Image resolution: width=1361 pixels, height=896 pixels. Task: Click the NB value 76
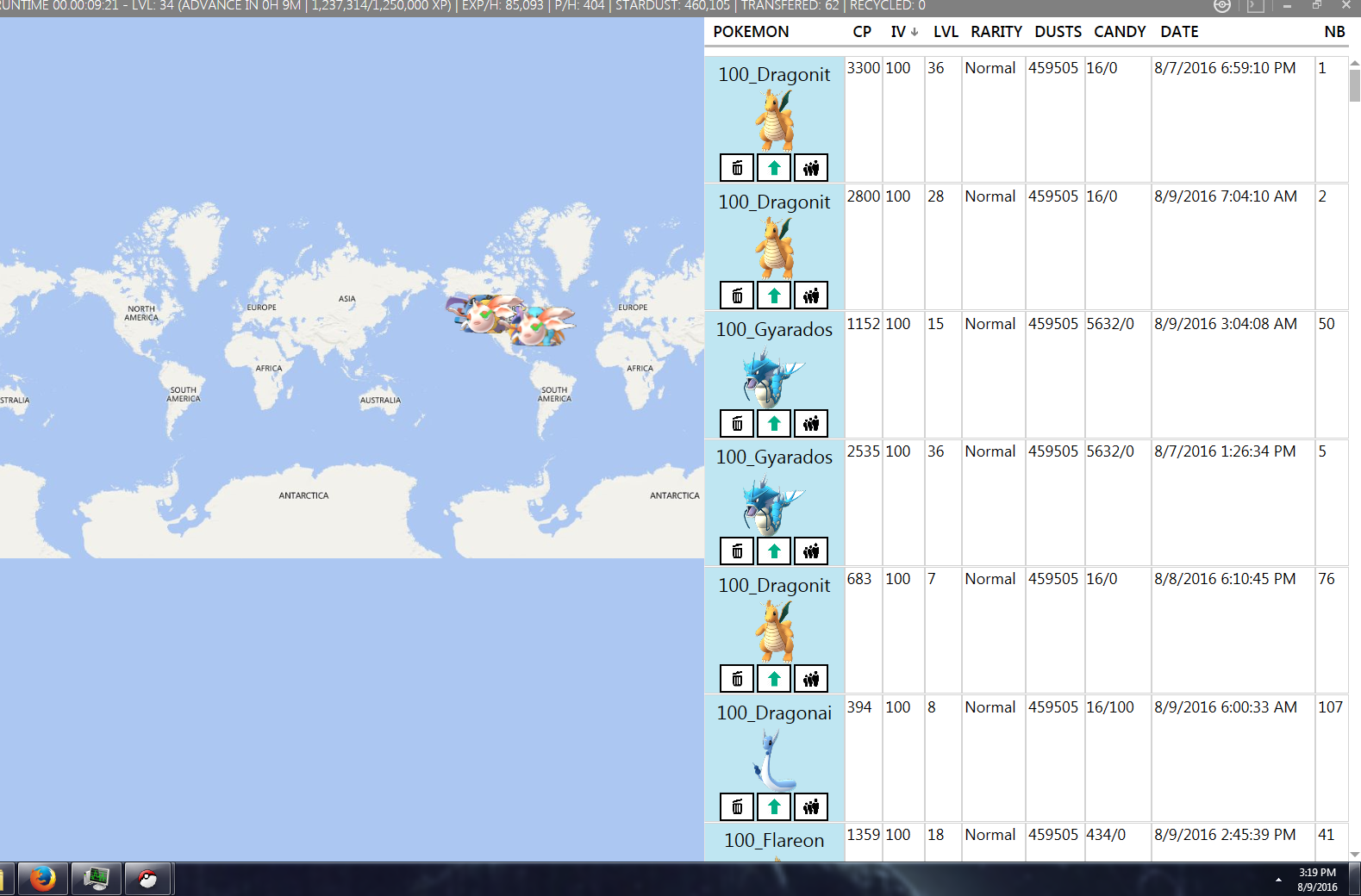pos(1327,579)
